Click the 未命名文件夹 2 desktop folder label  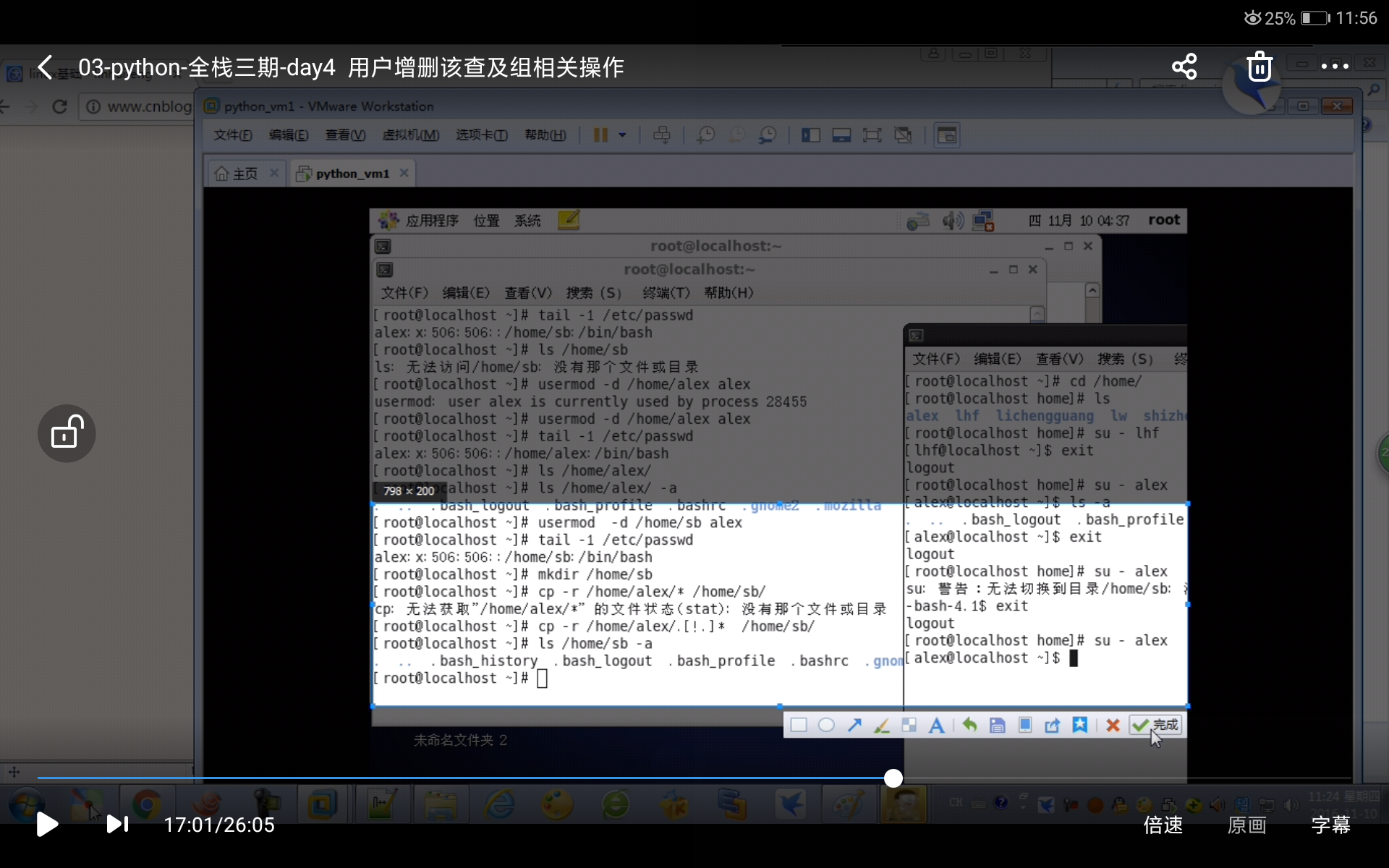pos(460,740)
